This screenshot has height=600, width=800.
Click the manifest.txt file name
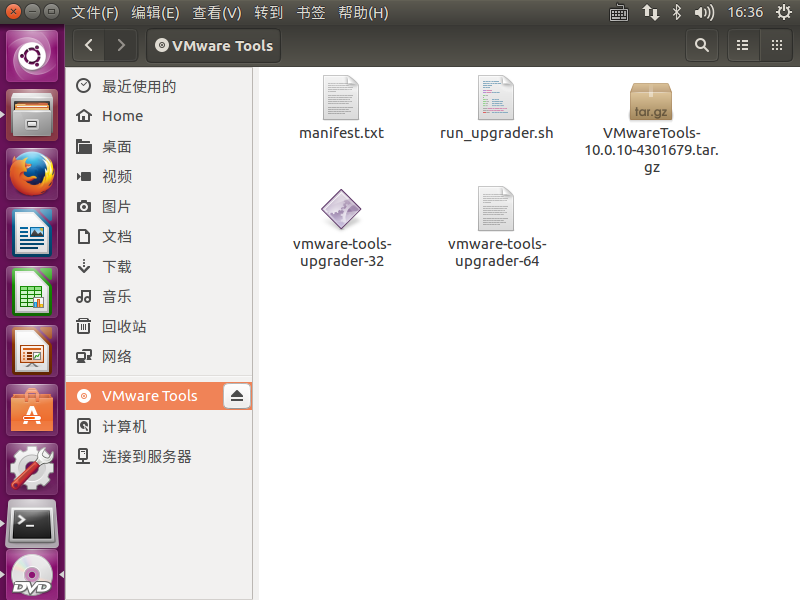(341, 133)
